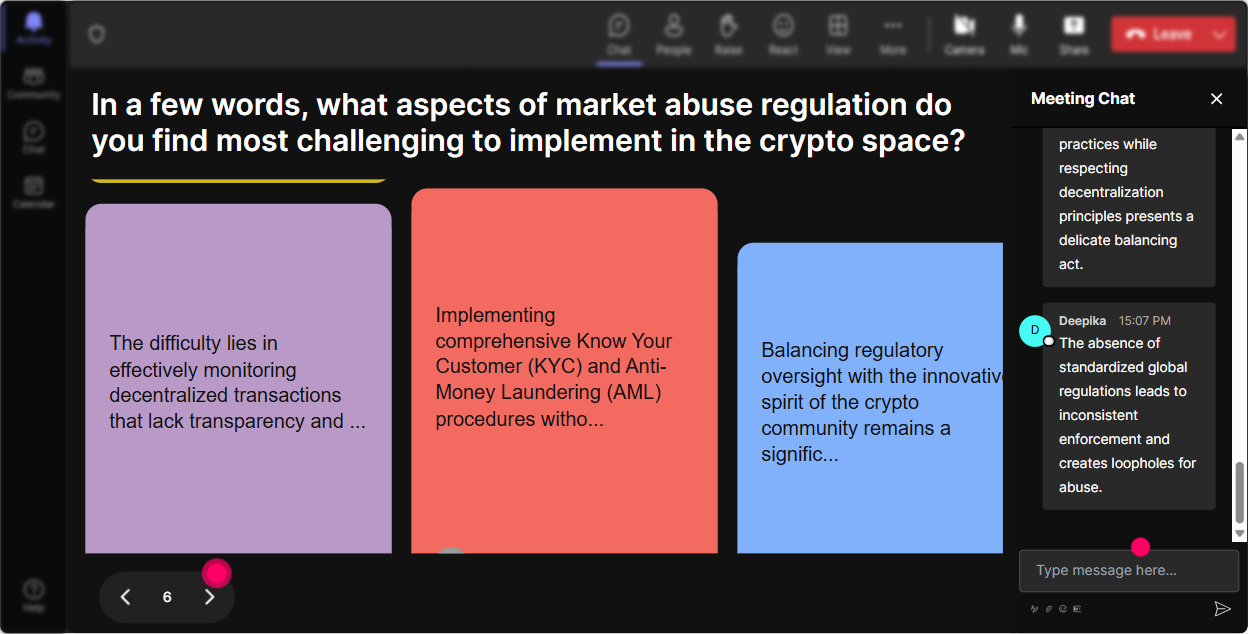Open text formatting options in chat
Image resolution: width=1248 pixels, height=634 pixels.
1034,608
